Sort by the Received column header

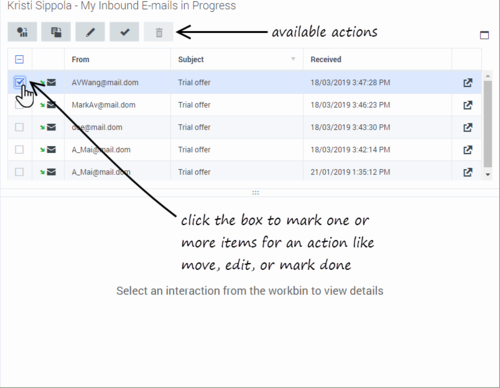(326, 59)
